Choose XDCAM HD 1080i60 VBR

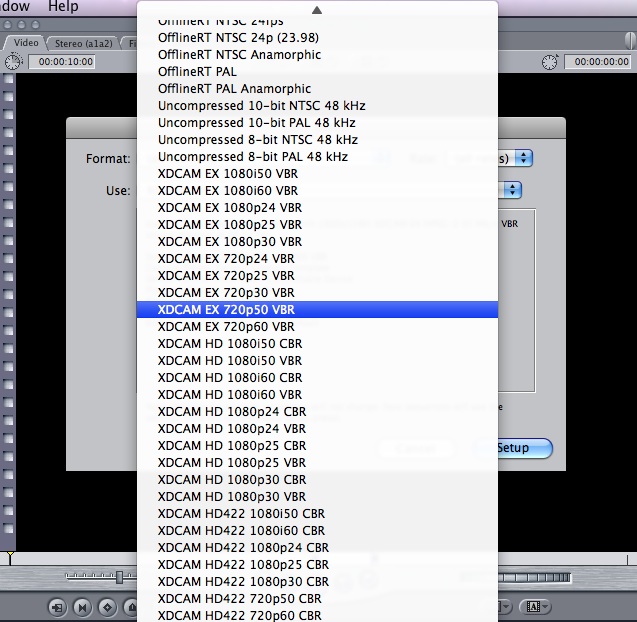click(317, 394)
